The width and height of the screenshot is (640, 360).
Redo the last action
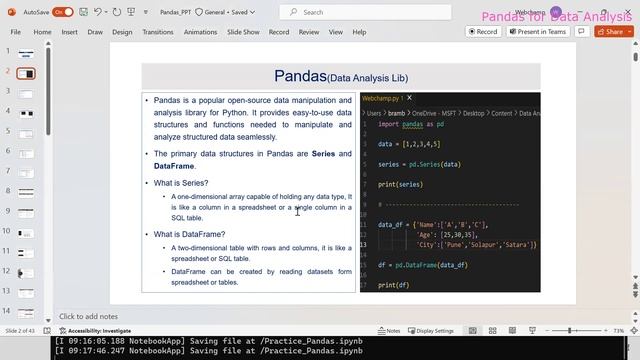117,12
